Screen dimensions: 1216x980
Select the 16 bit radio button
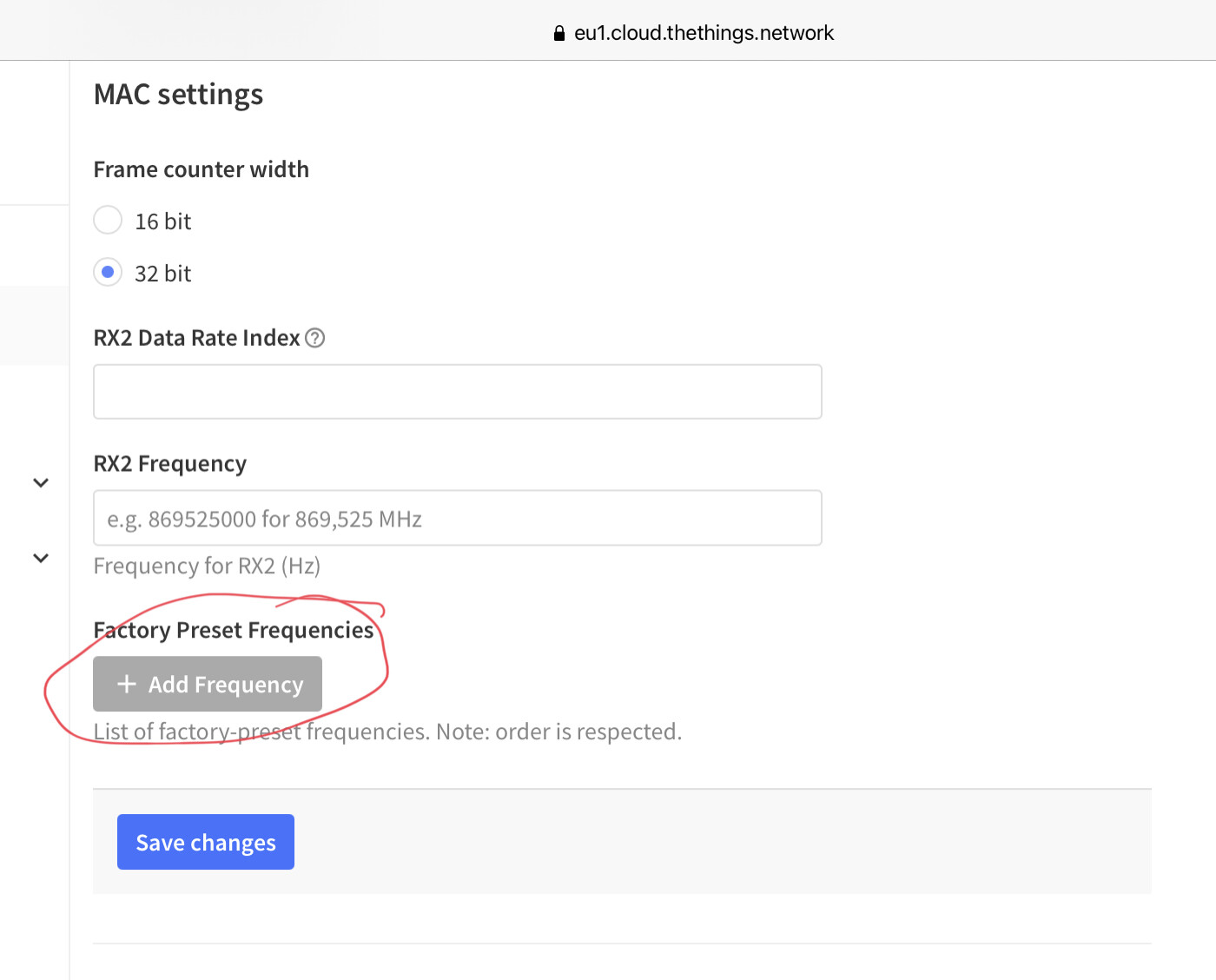[108, 220]
